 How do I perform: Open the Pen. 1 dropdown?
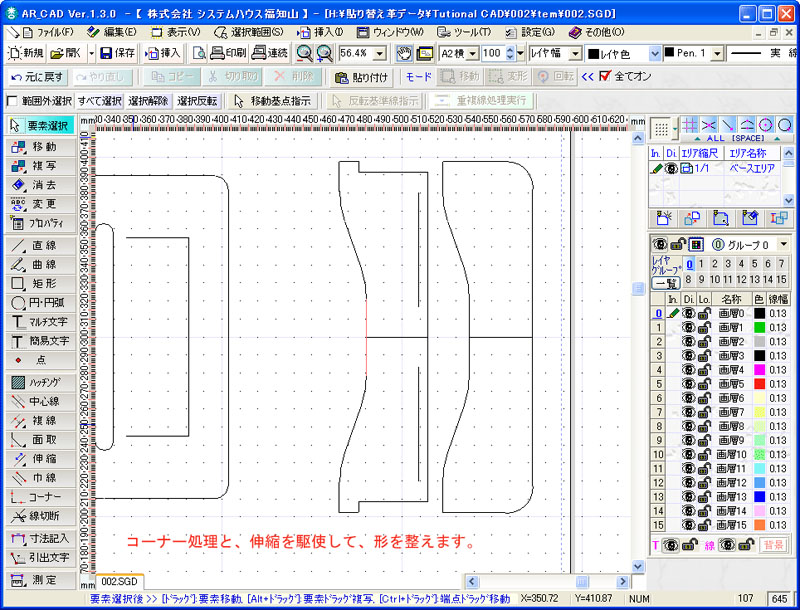pos(718,53)
